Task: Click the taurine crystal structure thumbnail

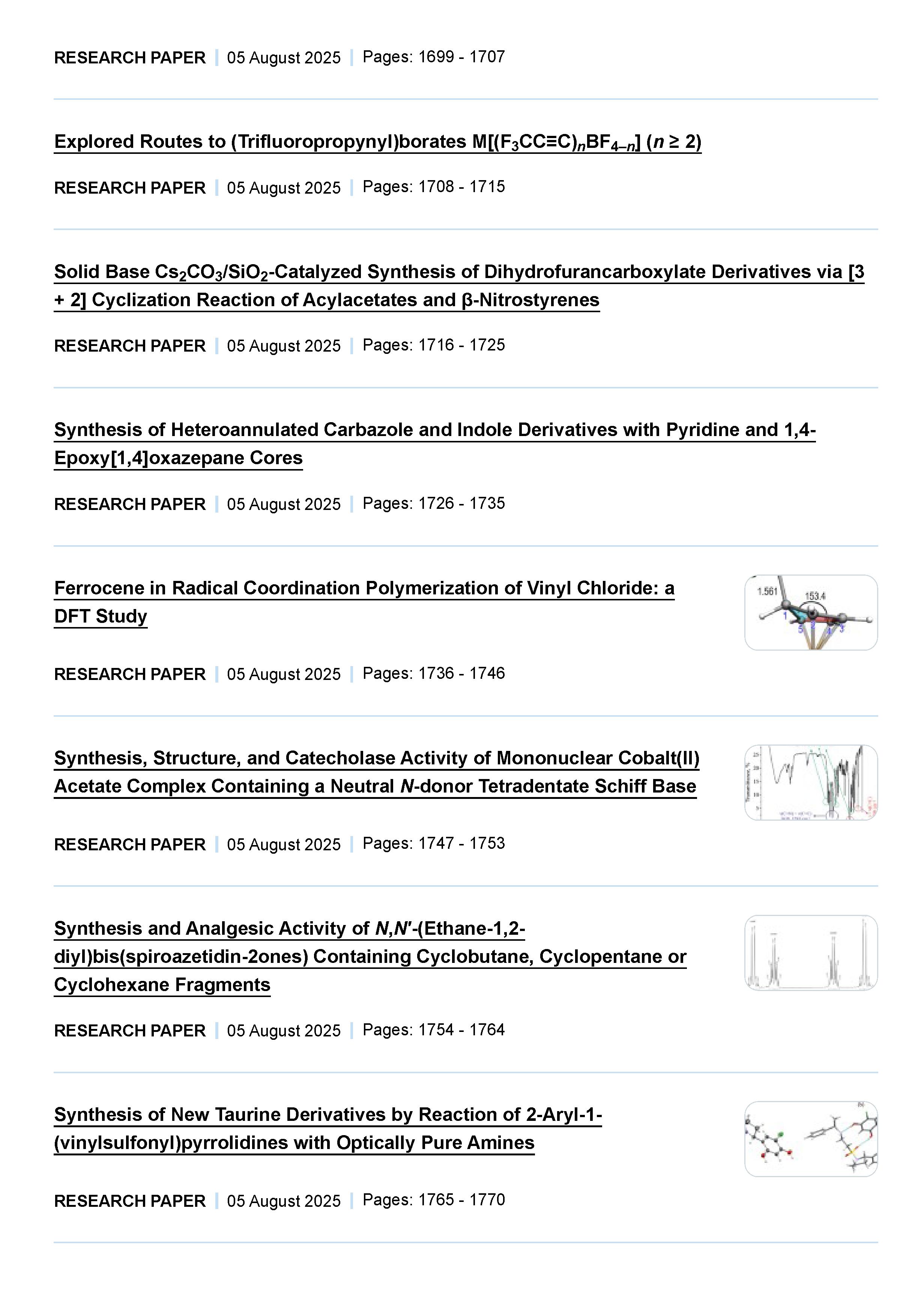Action: click(x=810, y=1139)
